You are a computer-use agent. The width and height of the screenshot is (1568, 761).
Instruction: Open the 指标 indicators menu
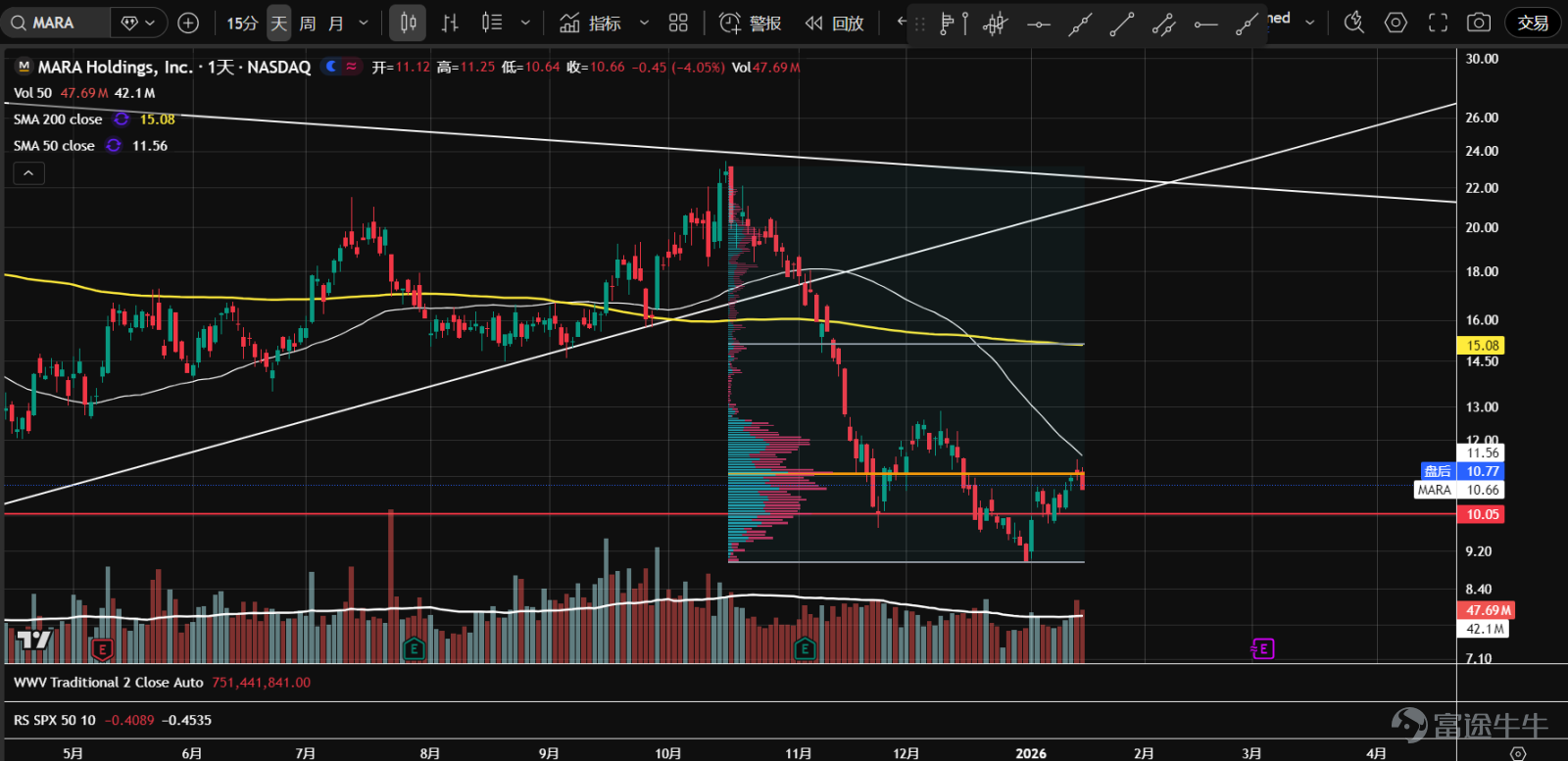click(590, 23)
